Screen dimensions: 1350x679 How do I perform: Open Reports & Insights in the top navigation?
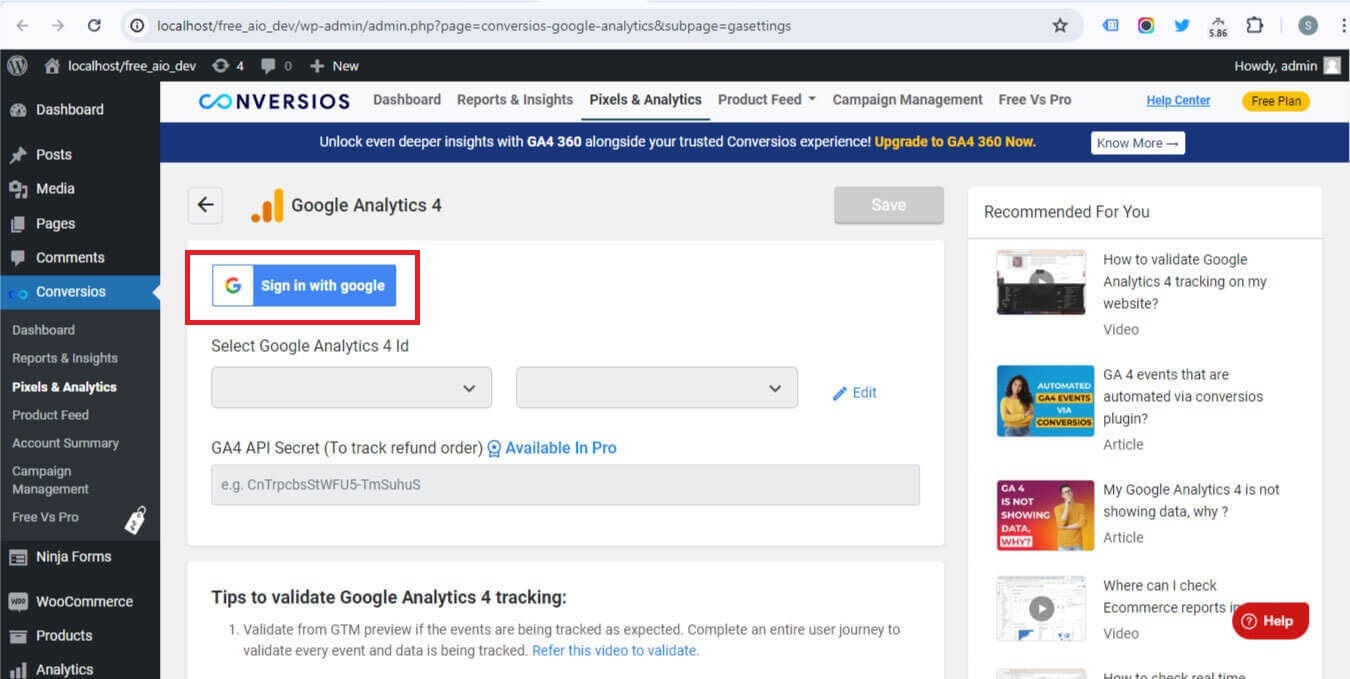(x=515, y=100)
